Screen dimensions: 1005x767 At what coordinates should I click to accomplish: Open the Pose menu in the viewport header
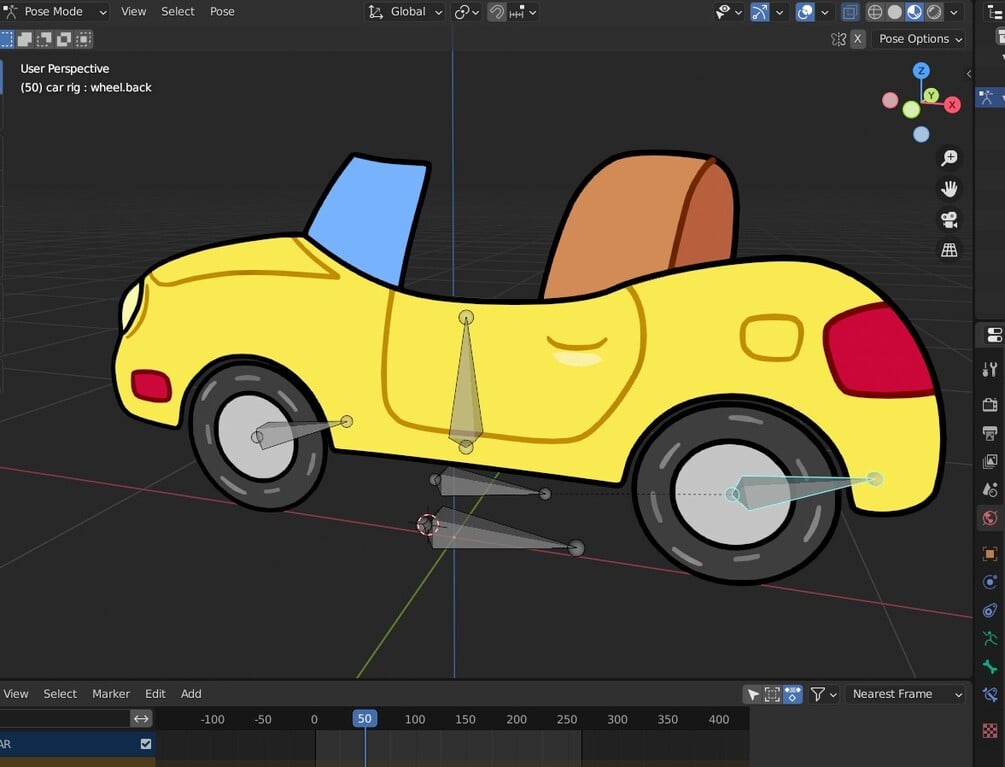click(222, 12)
